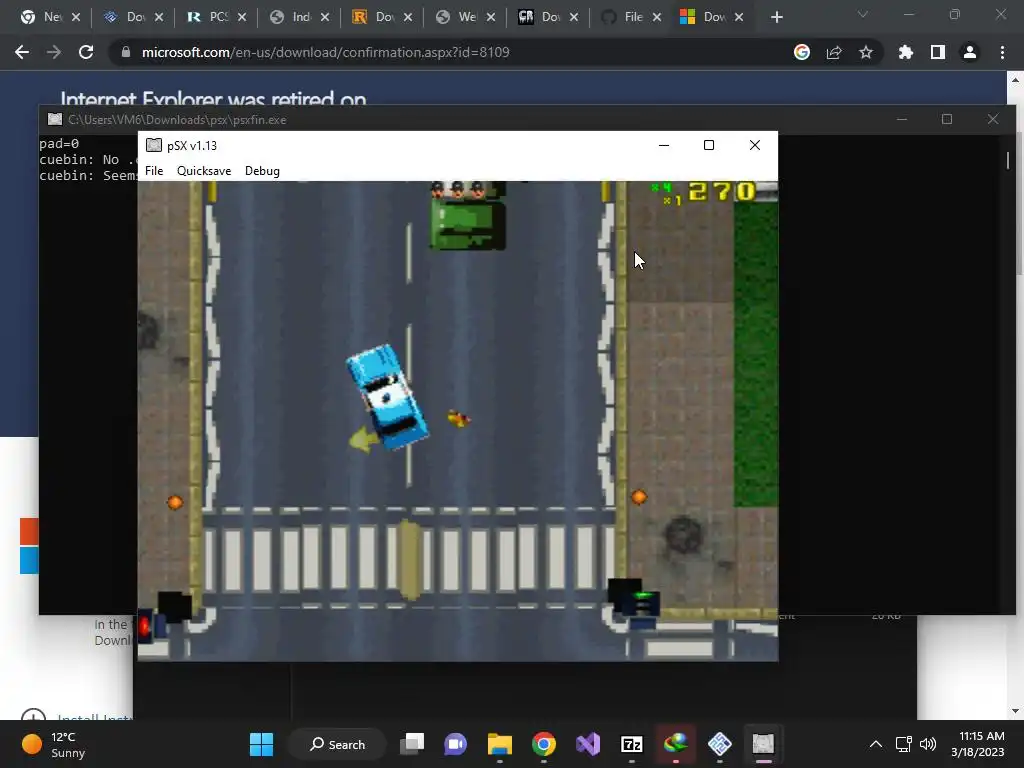Screen dimensions: 1024x768
Task: Open the clock showing 11:15 AM
Action: tap(977, 744)
